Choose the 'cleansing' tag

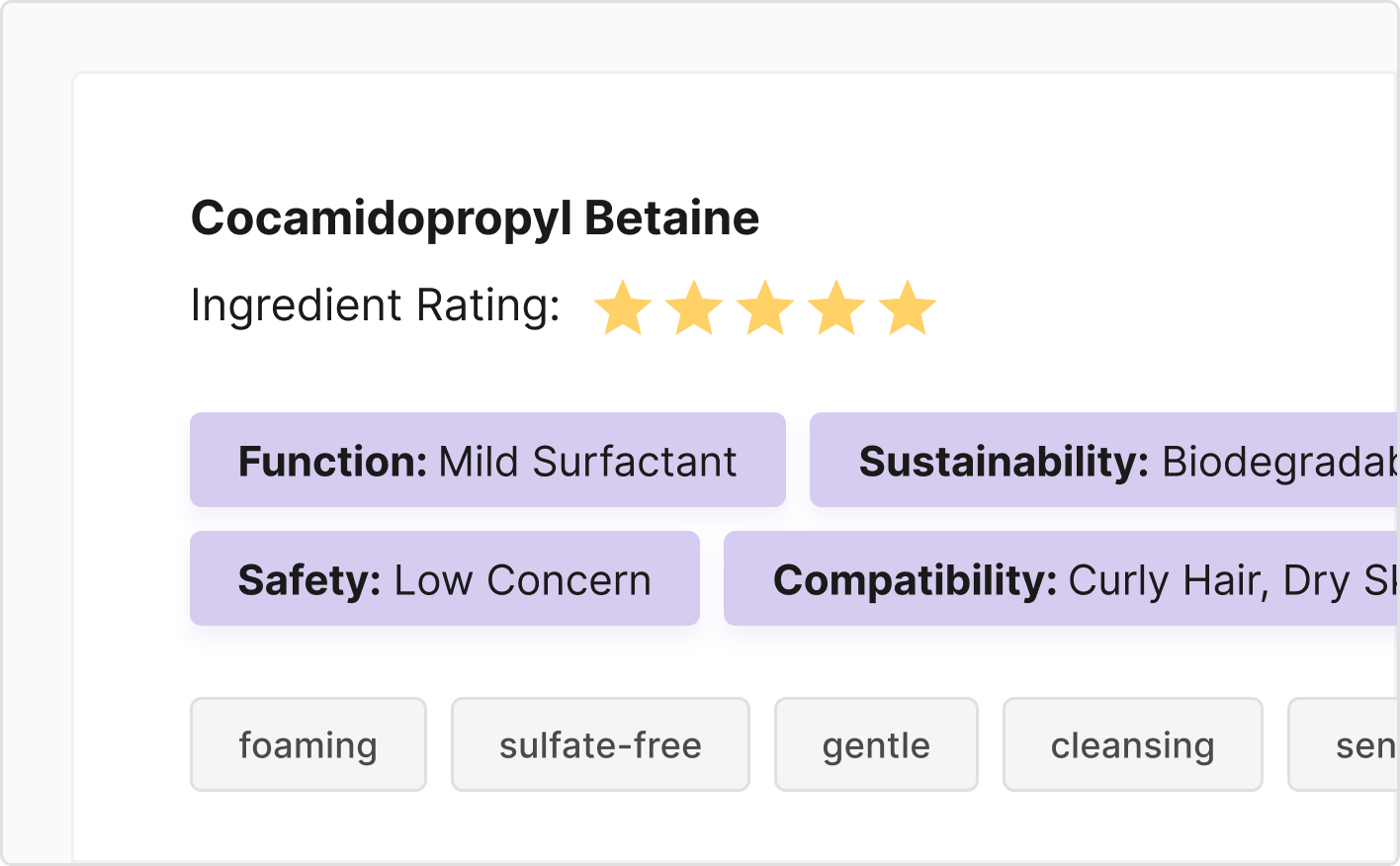tap(1132, 744)
